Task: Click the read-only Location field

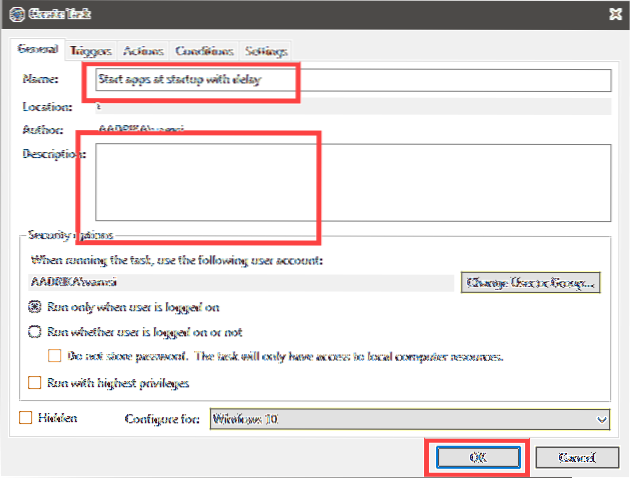Action: click(350, 105)
